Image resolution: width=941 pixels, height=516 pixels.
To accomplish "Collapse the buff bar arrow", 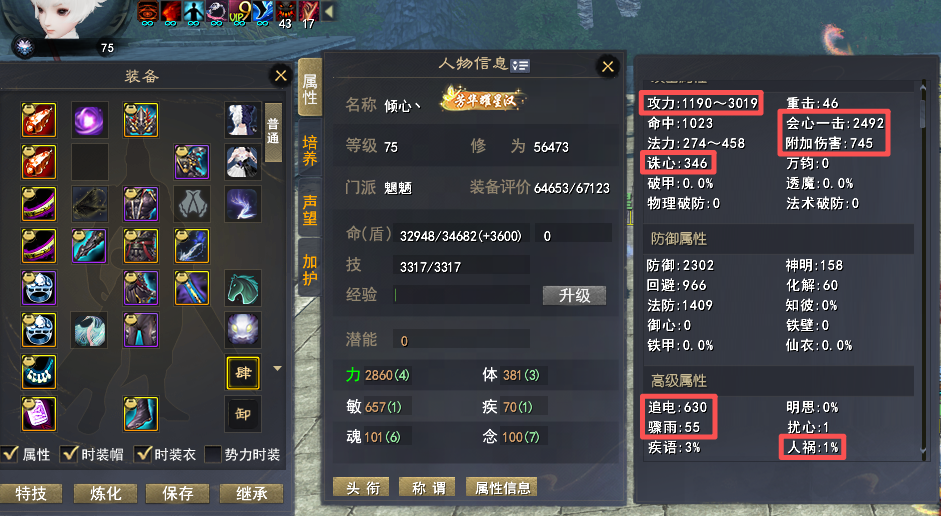I will point(328,11).
